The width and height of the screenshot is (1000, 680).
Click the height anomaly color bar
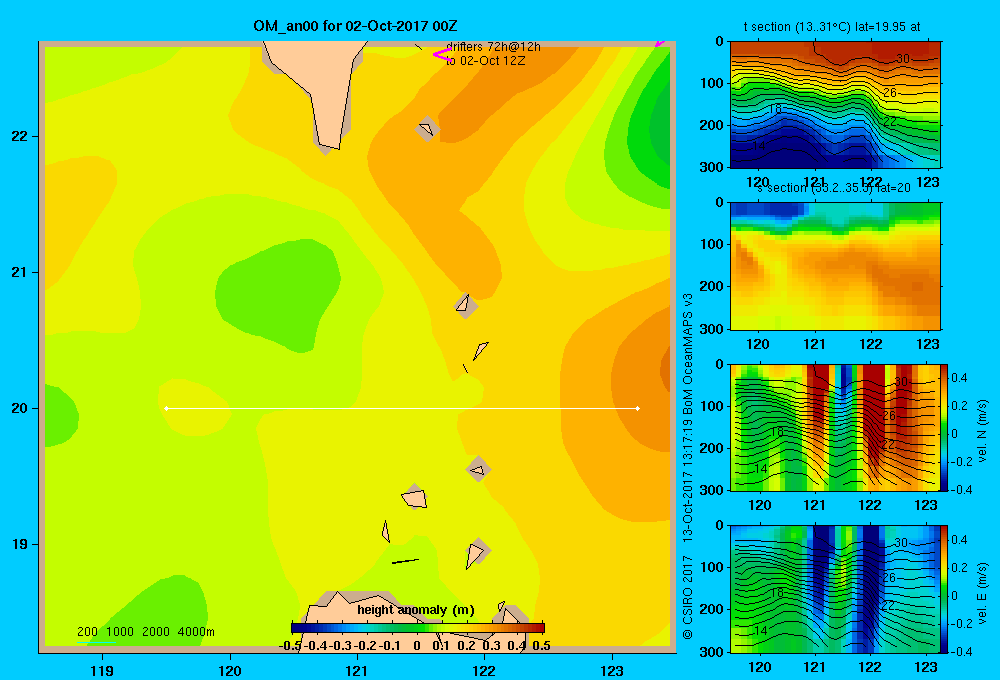(x=418, y=628)
